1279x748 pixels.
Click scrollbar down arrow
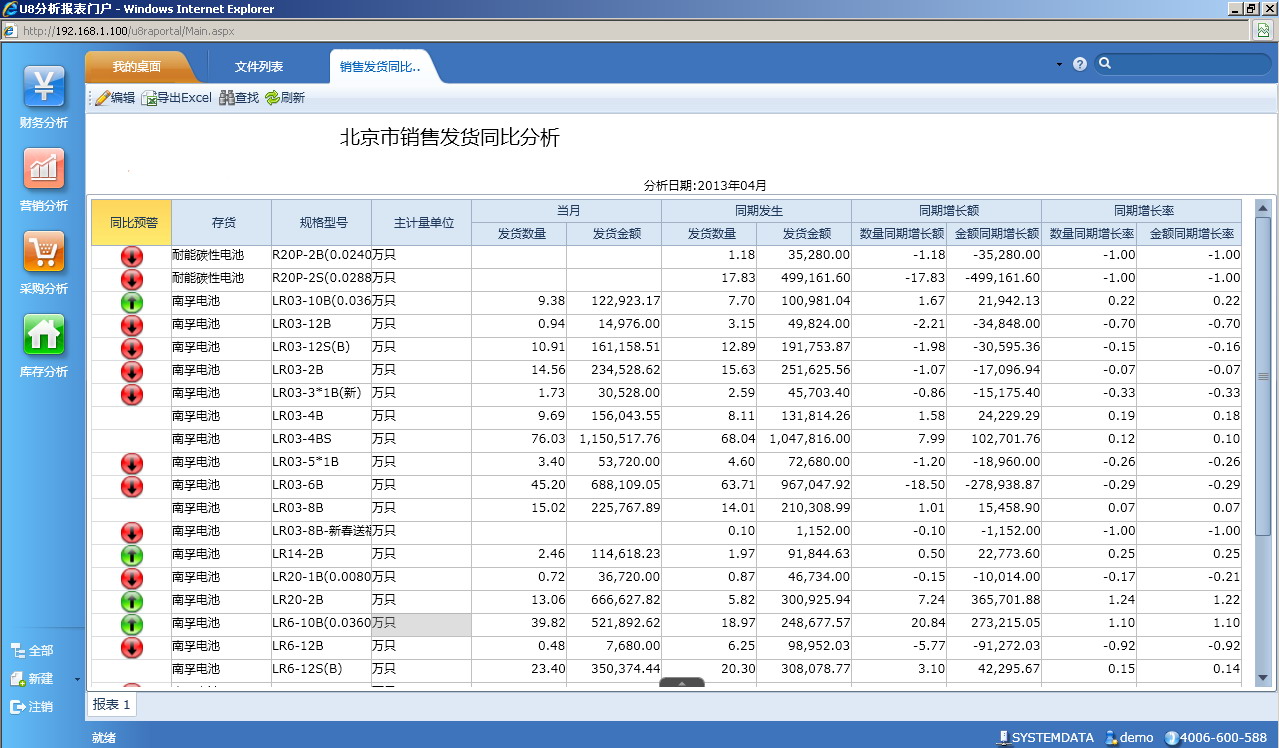point(1263,678)
